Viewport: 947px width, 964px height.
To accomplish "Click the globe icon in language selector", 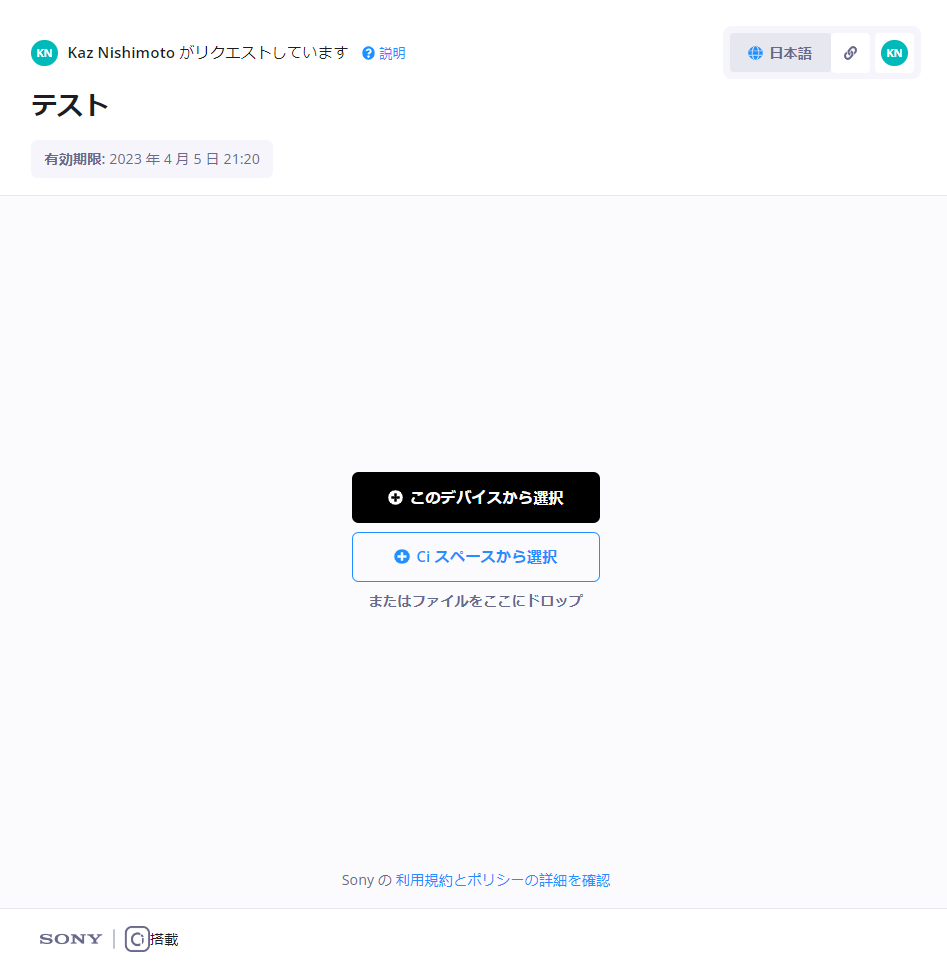I will [x=755, y=53].
